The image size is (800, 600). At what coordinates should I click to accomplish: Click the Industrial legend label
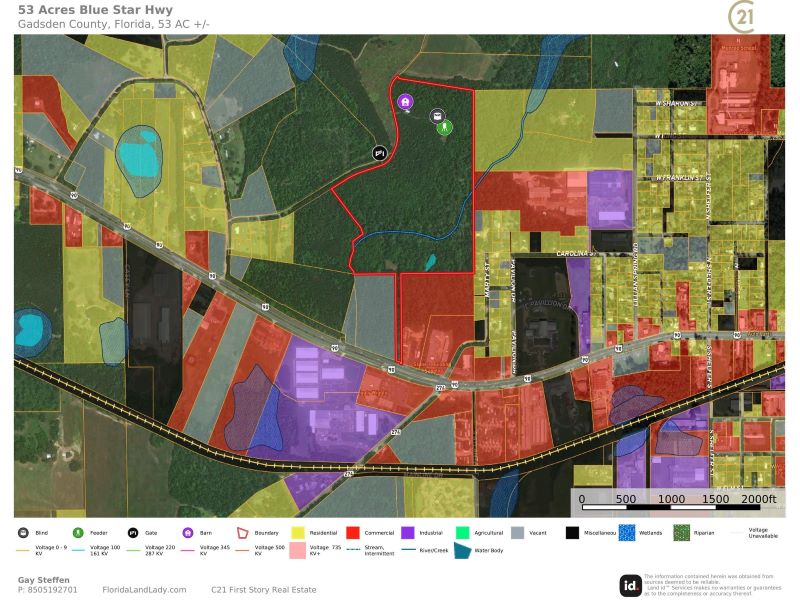point(431,533)
